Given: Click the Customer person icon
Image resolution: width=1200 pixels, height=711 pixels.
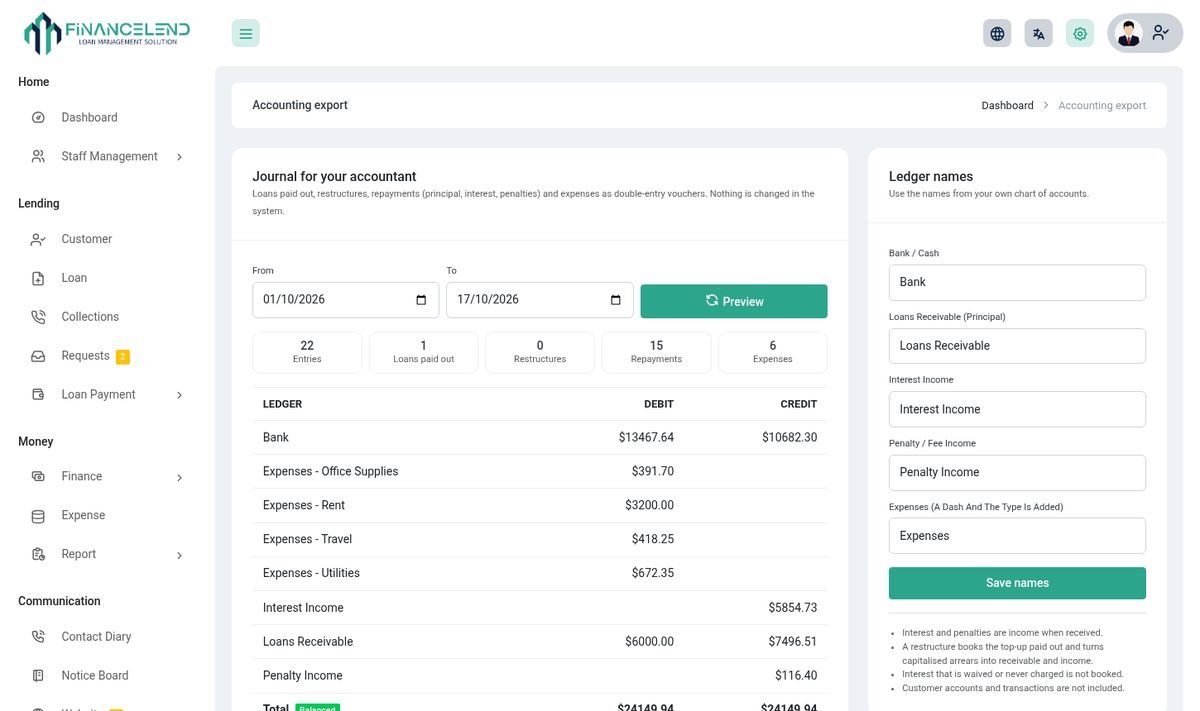Looking at the screenshot, I should click(x=38, y=239).
